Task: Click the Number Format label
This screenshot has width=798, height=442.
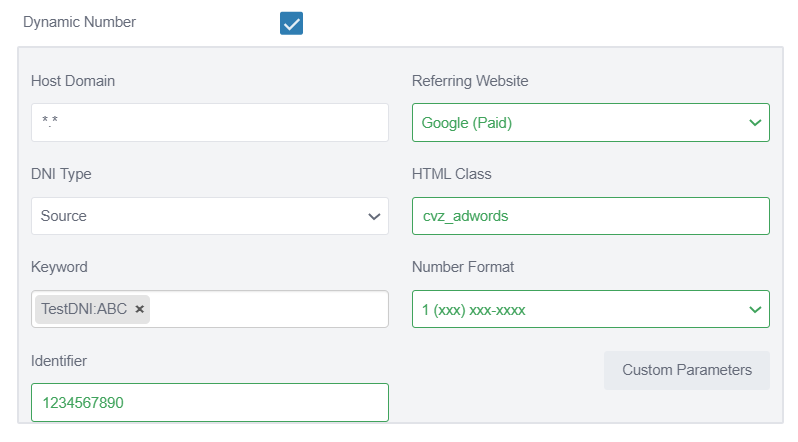Action: (x=463, y=267)
